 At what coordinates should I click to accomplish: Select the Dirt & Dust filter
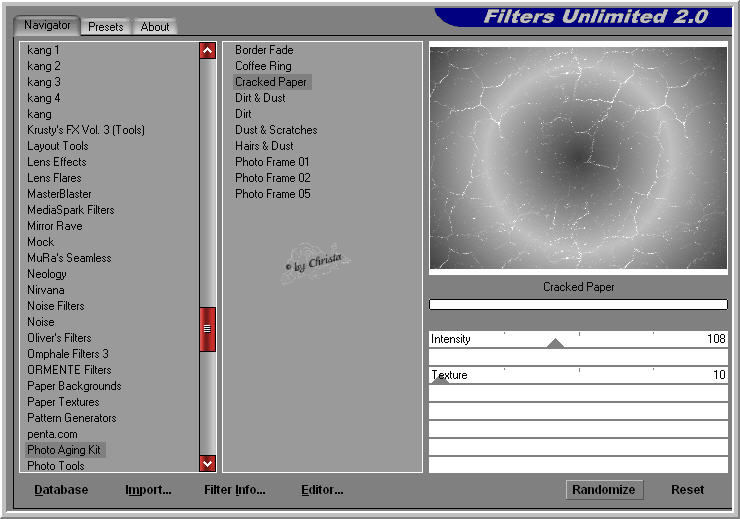260,98
